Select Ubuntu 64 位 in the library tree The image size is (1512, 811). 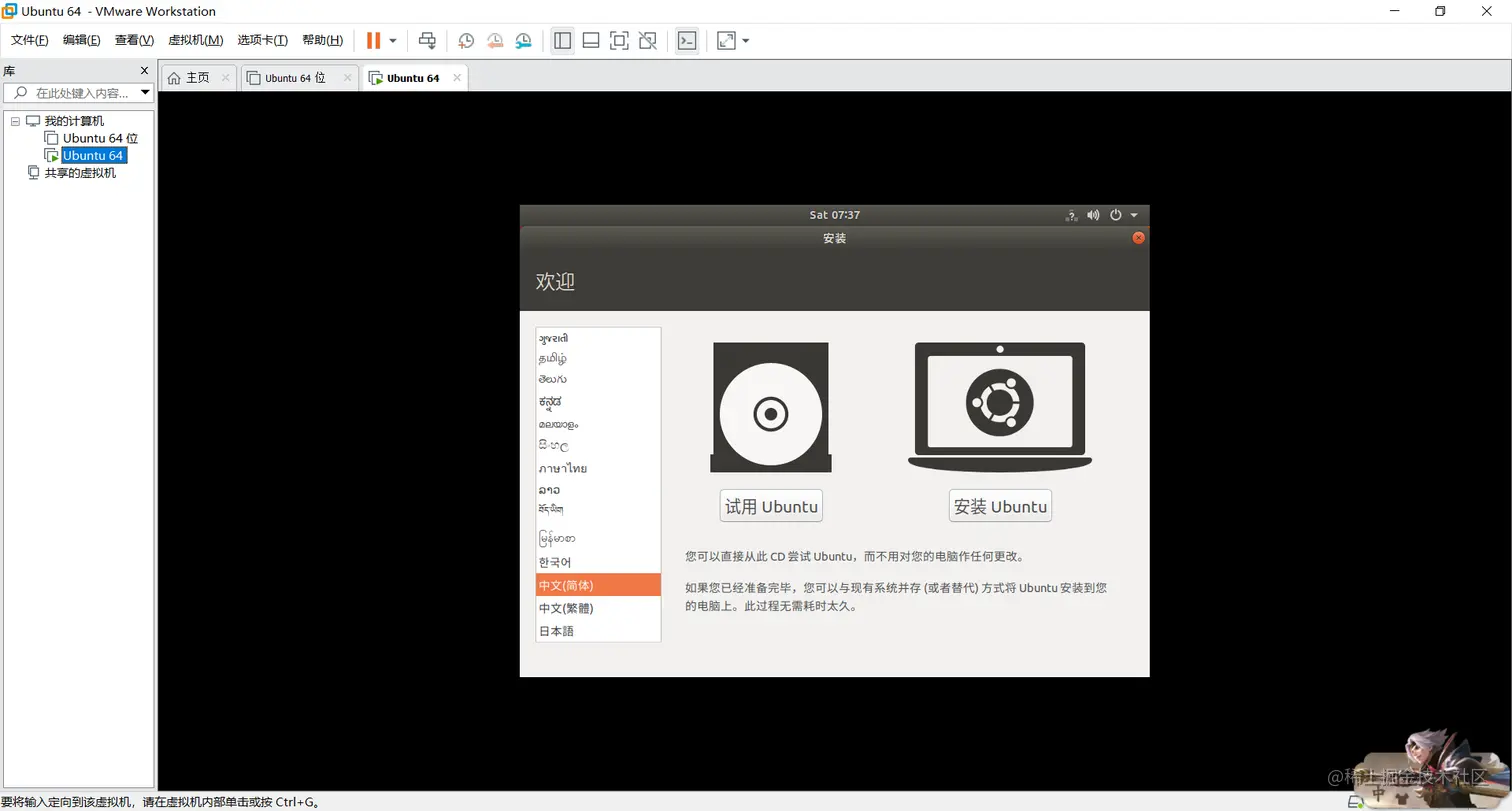[100, 138]
